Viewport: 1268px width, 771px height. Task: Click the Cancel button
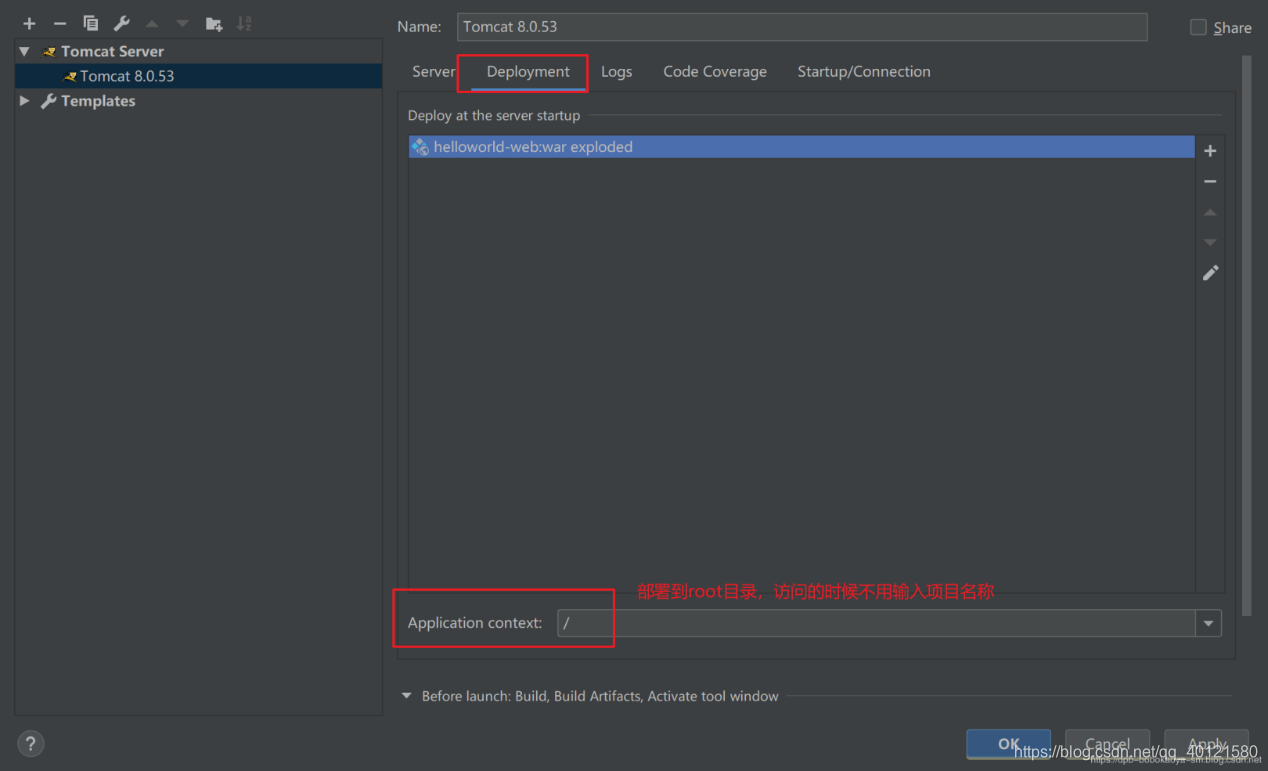click(x=1107, y=744)
